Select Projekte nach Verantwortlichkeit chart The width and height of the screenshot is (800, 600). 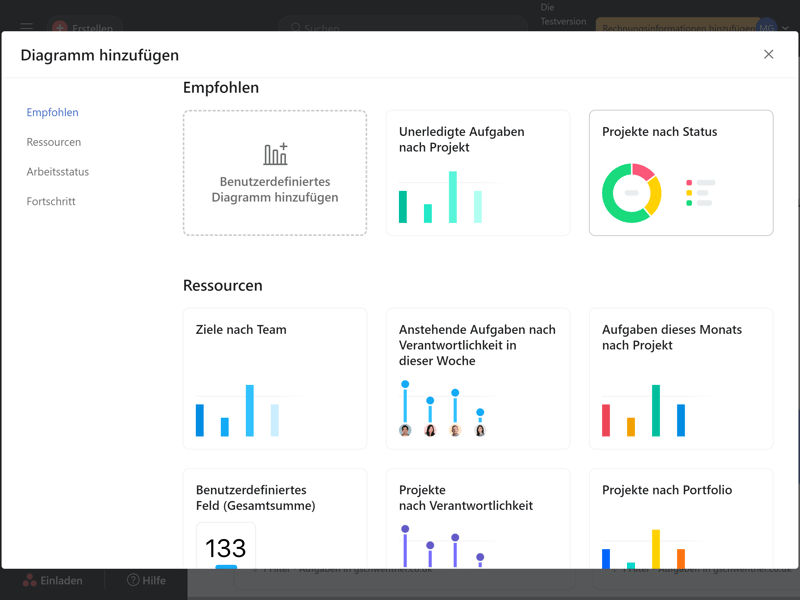478,518
